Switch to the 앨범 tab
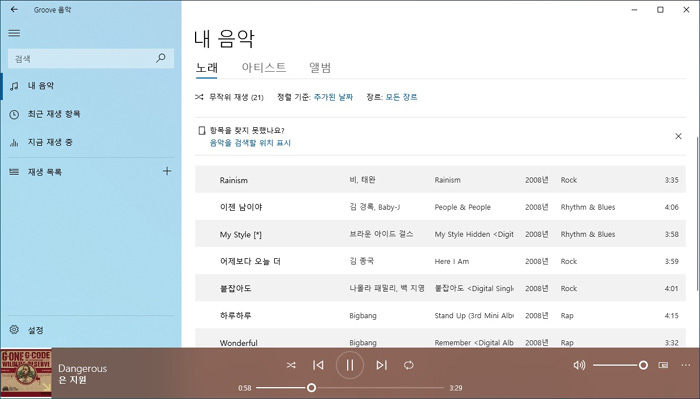The image size is (700, 399). coord(320,68)
